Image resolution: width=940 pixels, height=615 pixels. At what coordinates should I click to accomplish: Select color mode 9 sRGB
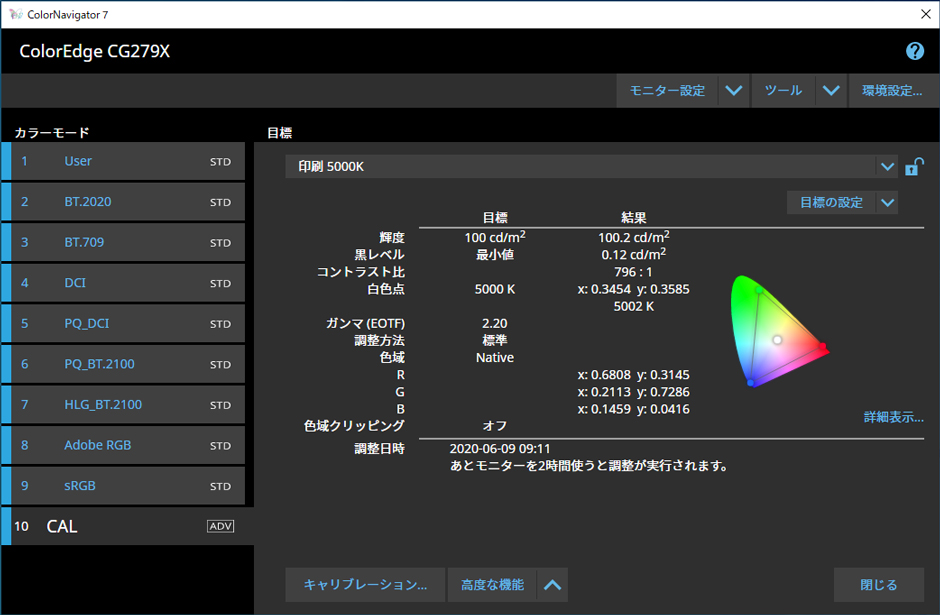point(123,486)
